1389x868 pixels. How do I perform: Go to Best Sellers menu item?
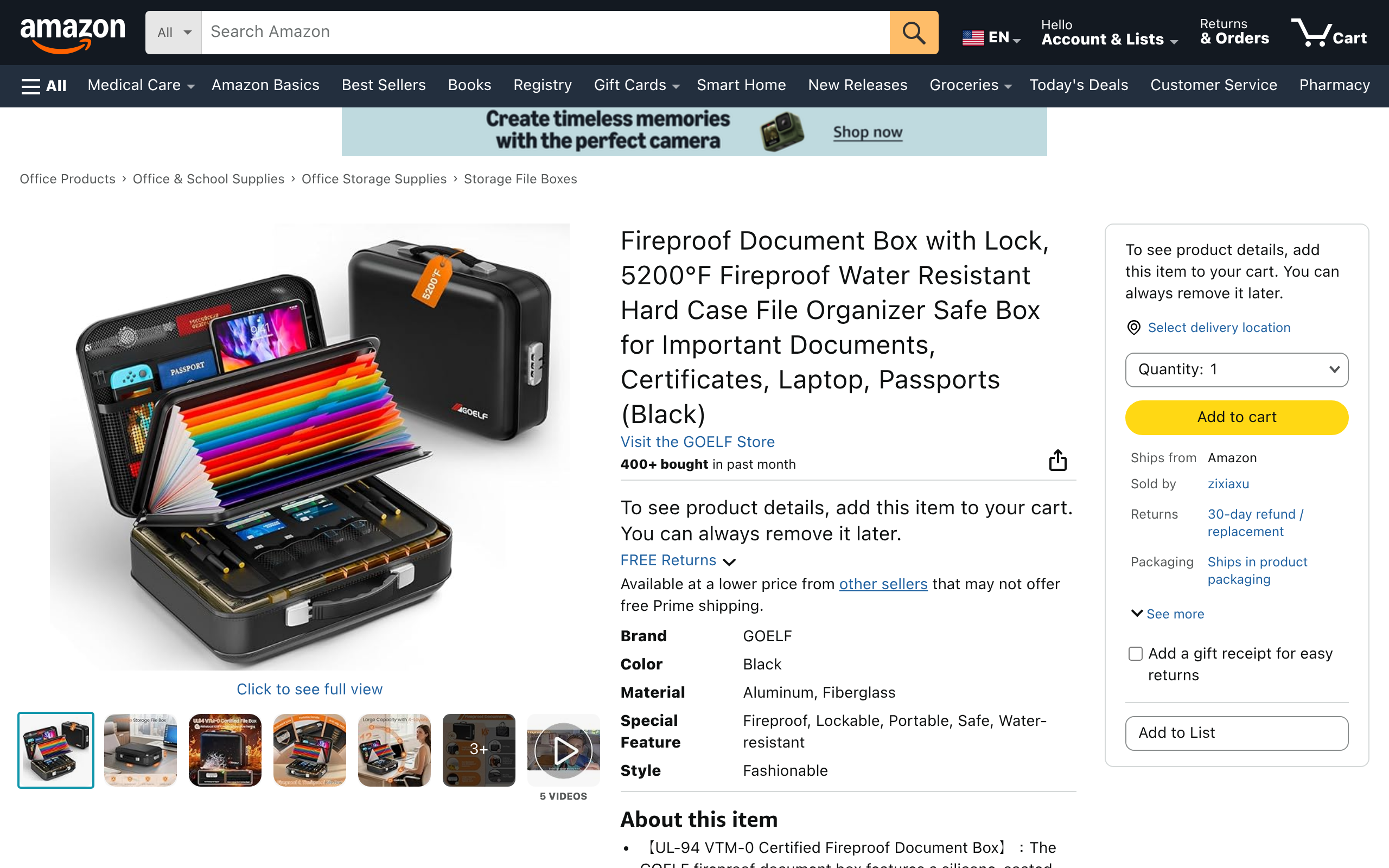(x=384, y=85)
